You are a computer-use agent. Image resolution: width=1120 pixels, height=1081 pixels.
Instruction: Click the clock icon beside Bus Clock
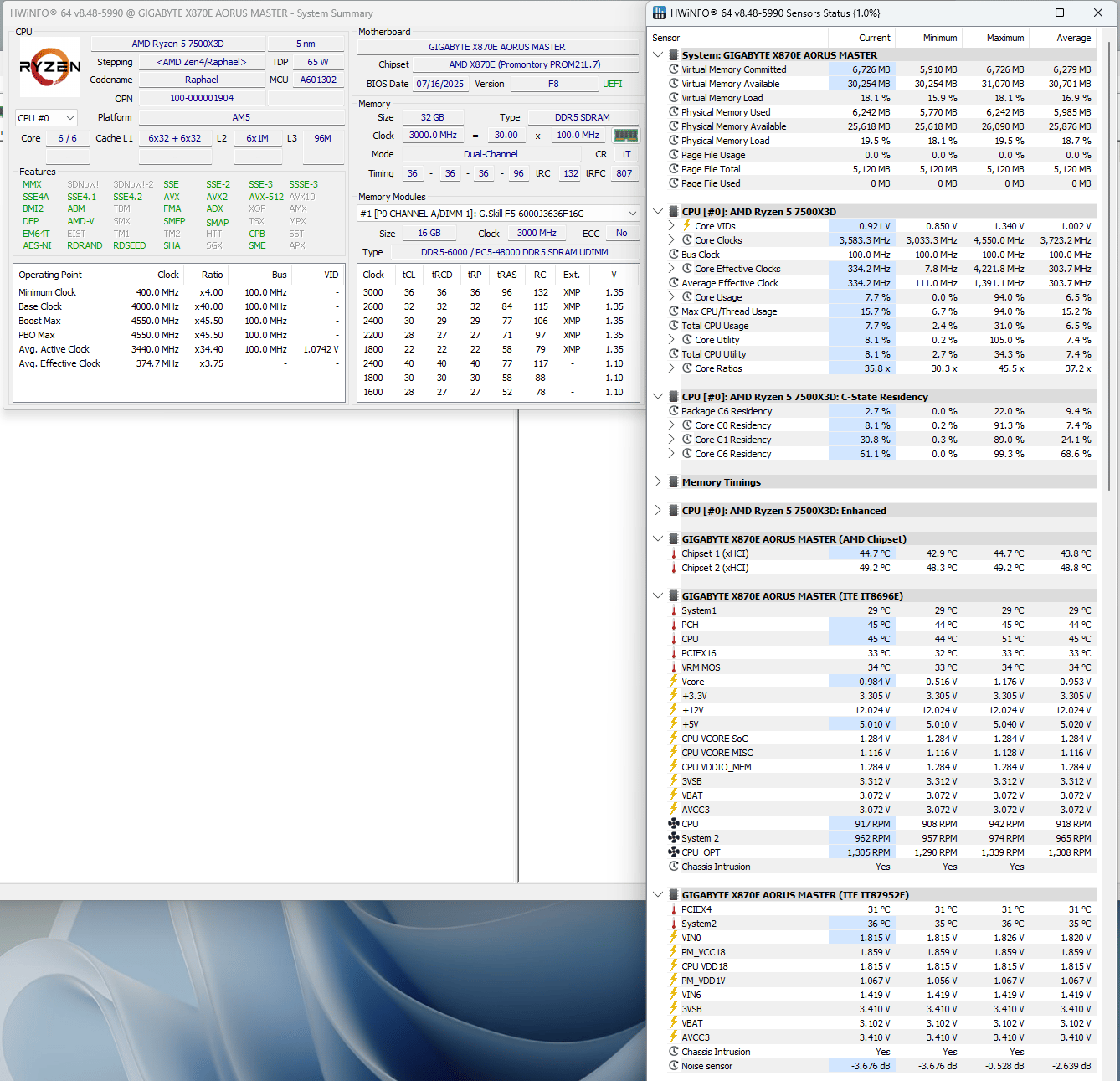click(674, 255)
